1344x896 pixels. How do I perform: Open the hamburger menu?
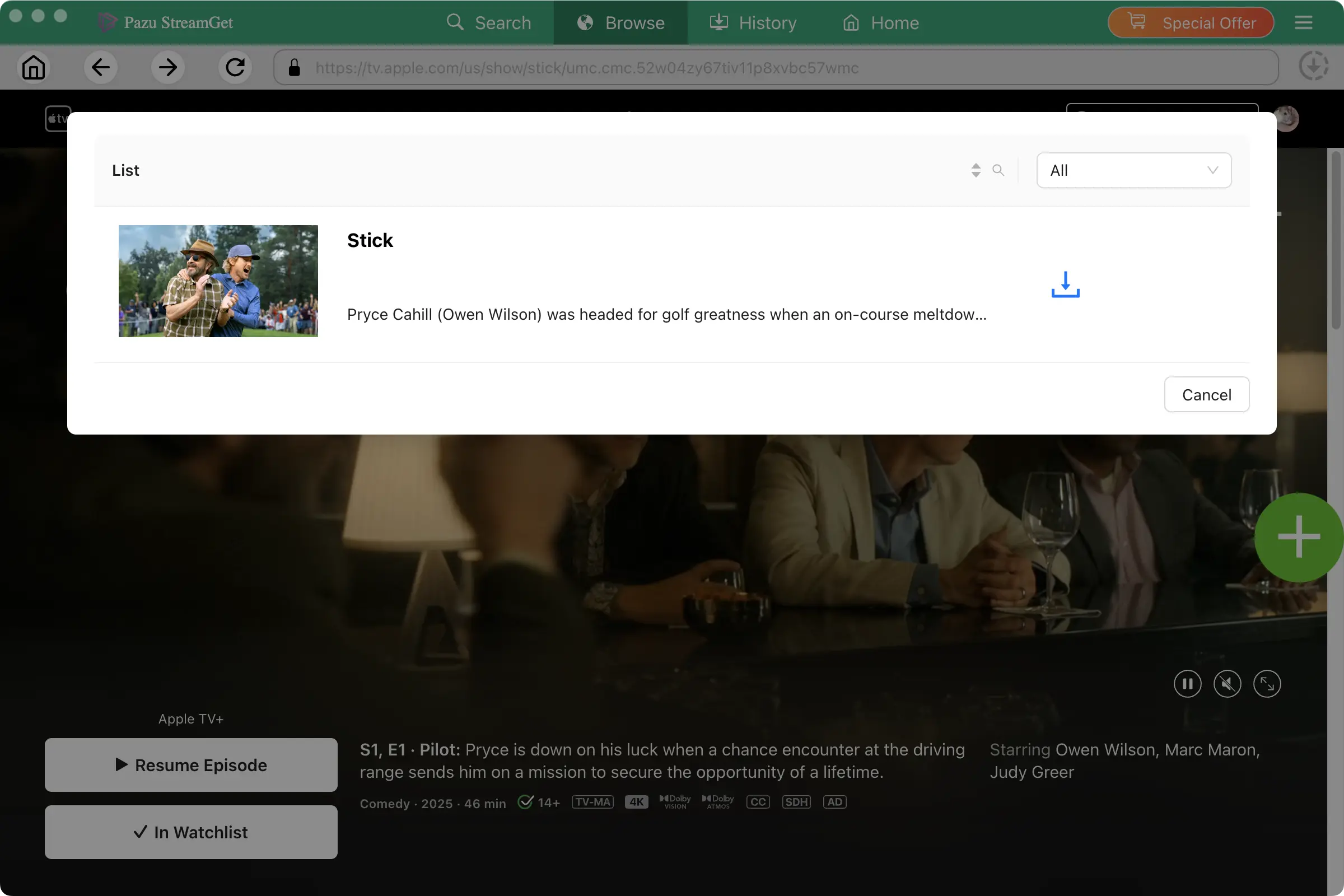(1304, 23)
